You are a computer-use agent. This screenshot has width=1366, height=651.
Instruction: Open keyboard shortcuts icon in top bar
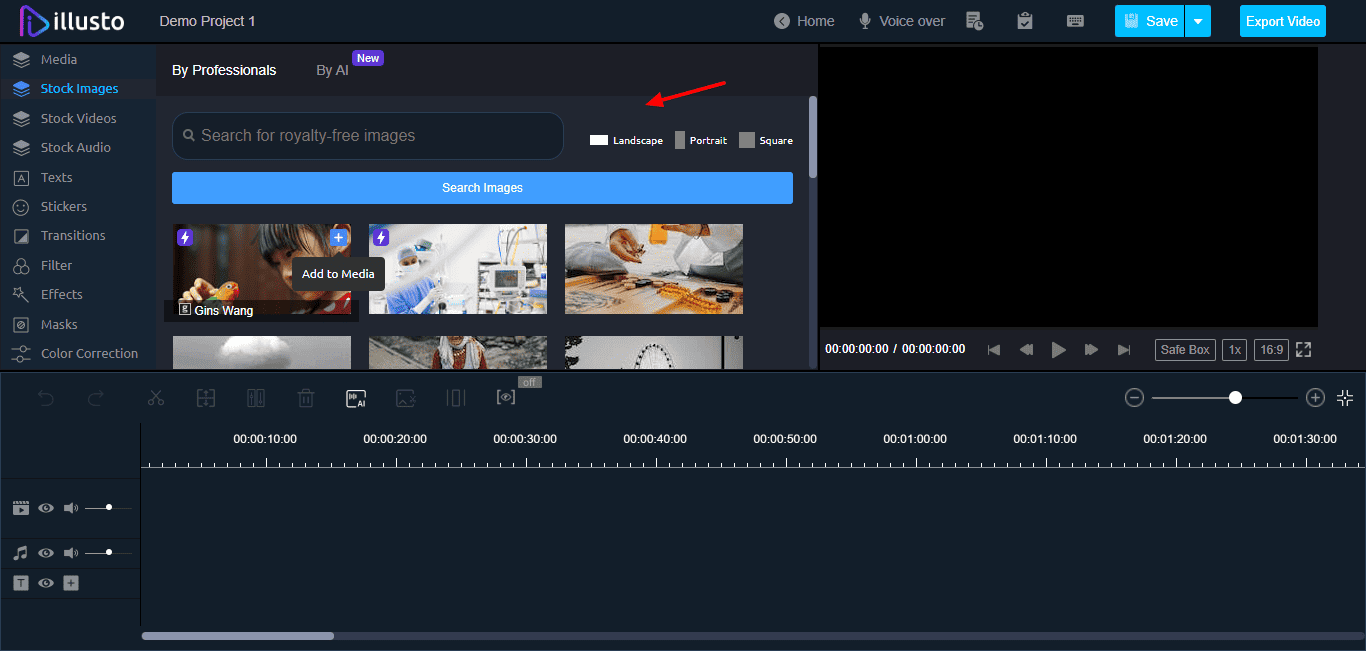[x=1076, y=21]
